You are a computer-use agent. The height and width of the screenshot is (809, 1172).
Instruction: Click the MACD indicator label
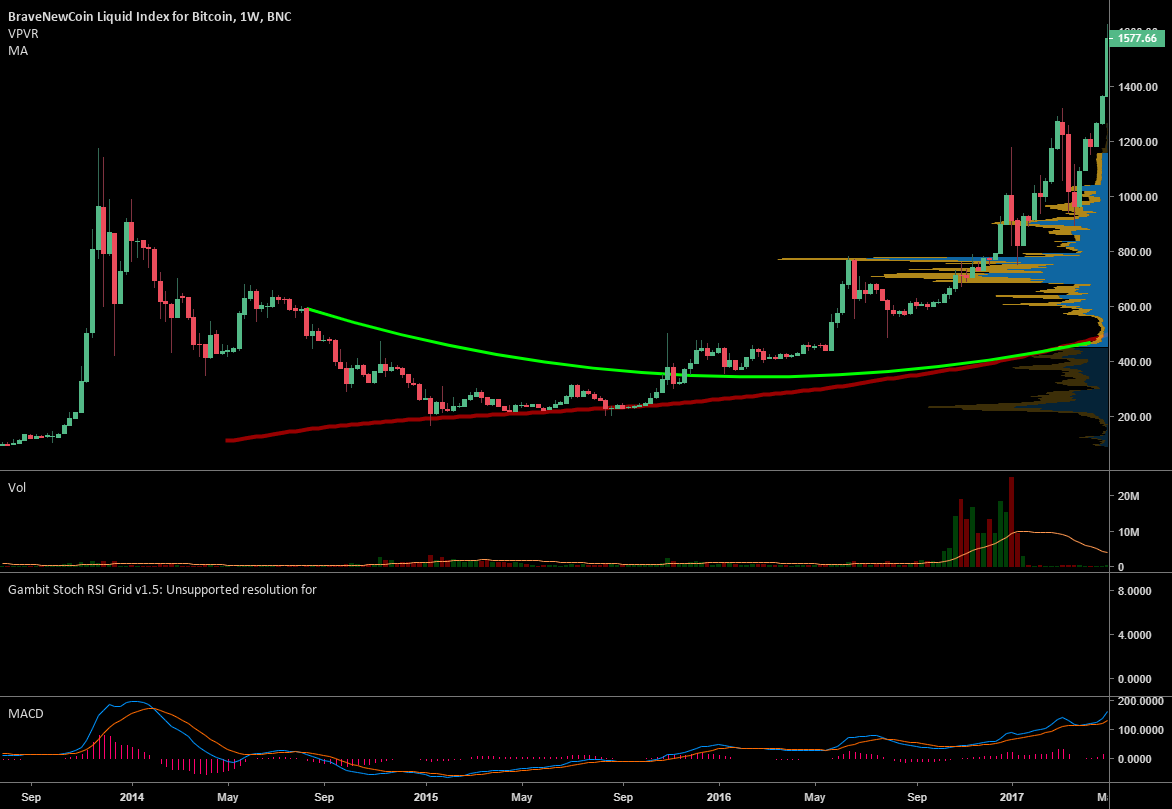(x=26, y=713)
